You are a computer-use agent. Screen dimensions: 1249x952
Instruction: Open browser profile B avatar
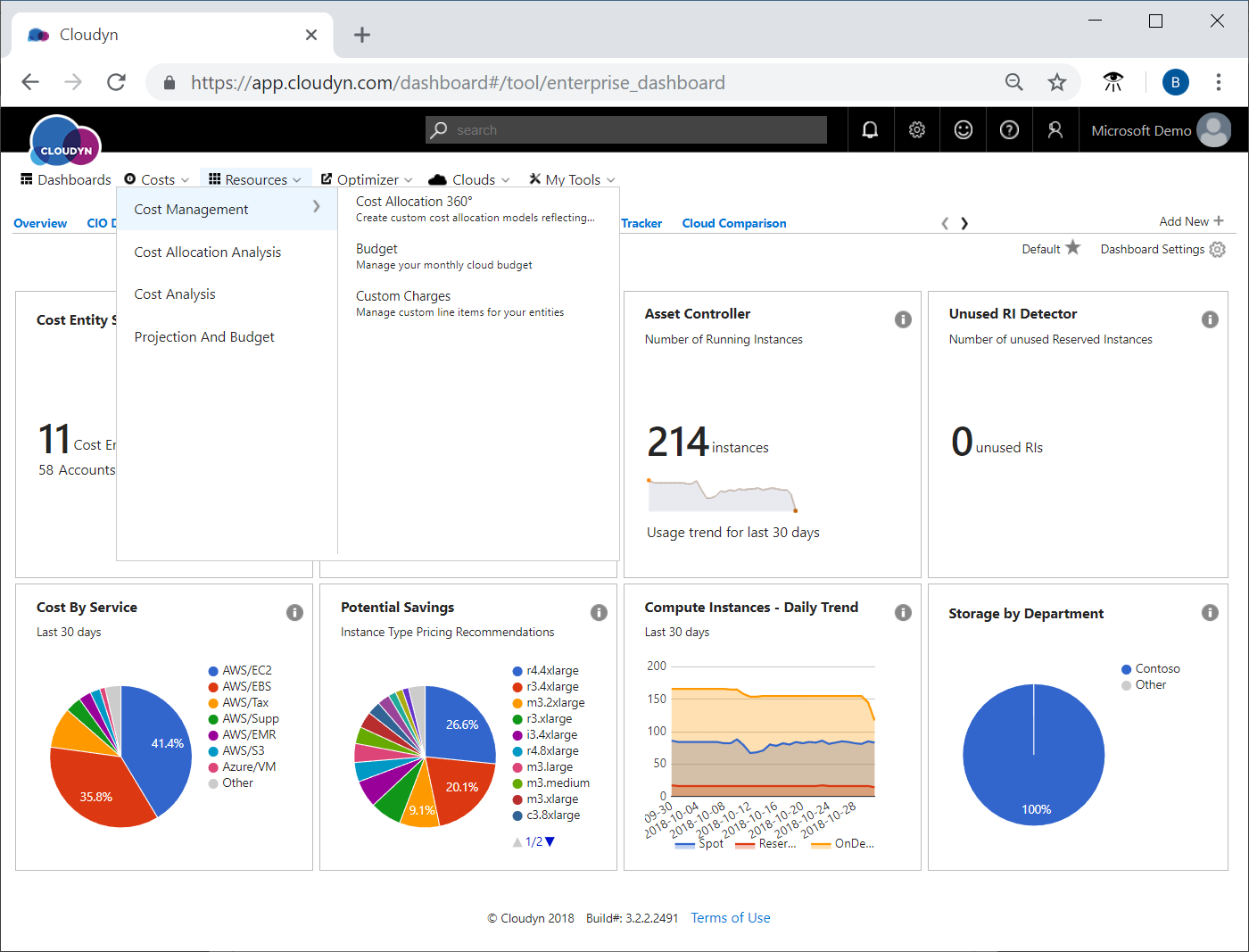[x=1176, y=82]
